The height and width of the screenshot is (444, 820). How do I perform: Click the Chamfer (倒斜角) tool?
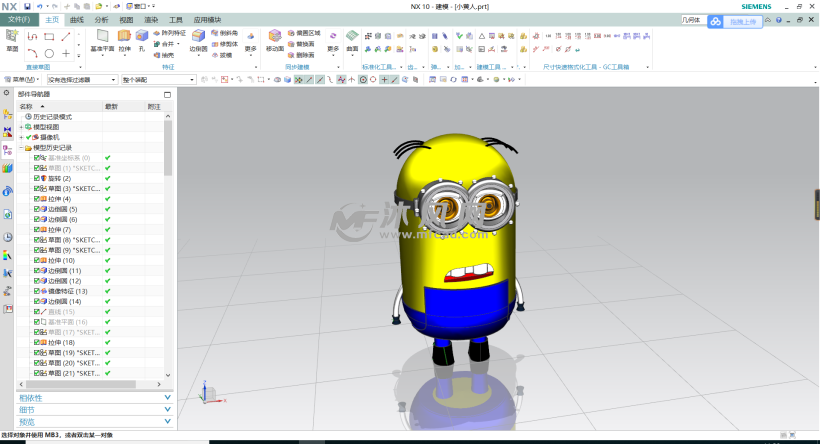point(225,33)
